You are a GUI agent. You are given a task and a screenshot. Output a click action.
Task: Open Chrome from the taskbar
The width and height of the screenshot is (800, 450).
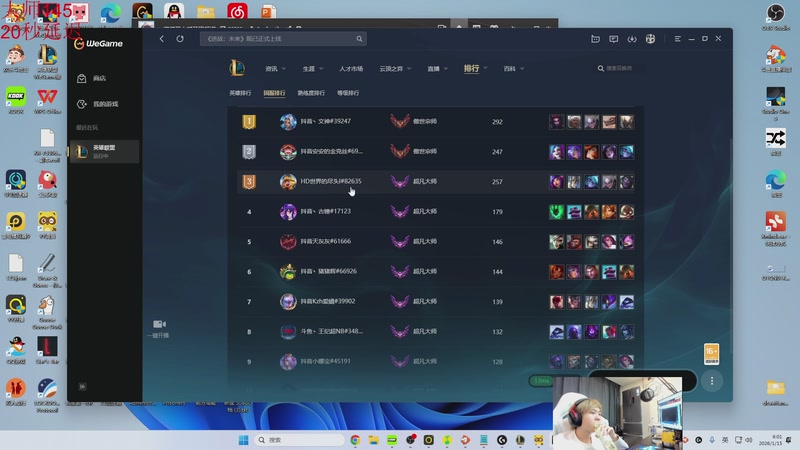[x=355, y=440]
